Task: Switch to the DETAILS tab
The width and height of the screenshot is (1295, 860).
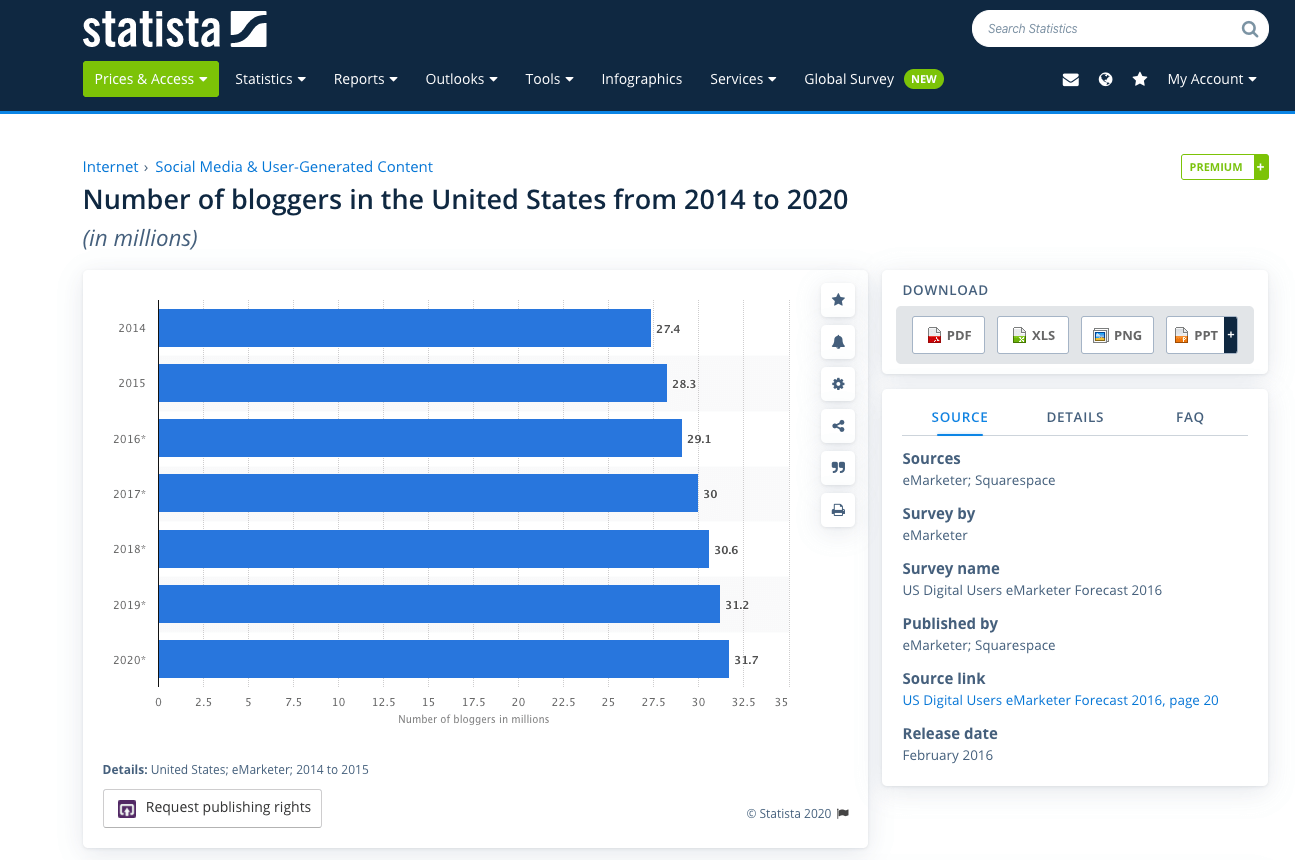Action: [1075, 417]
